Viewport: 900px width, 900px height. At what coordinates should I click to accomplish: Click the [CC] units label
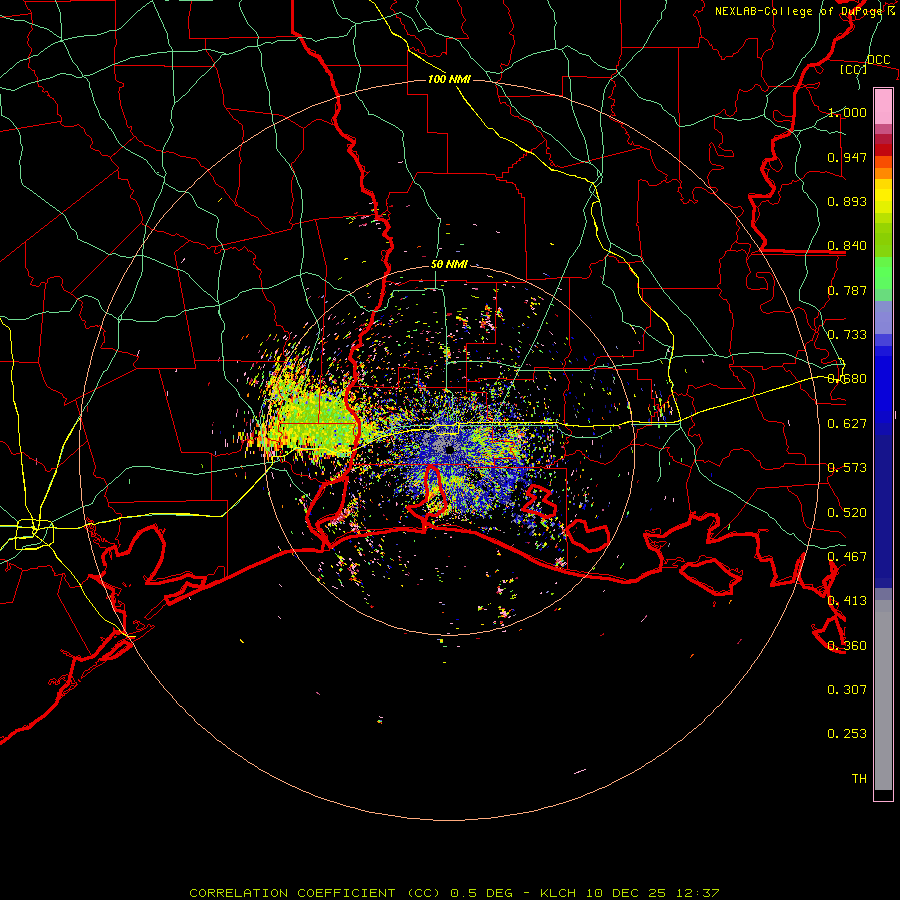853,69
